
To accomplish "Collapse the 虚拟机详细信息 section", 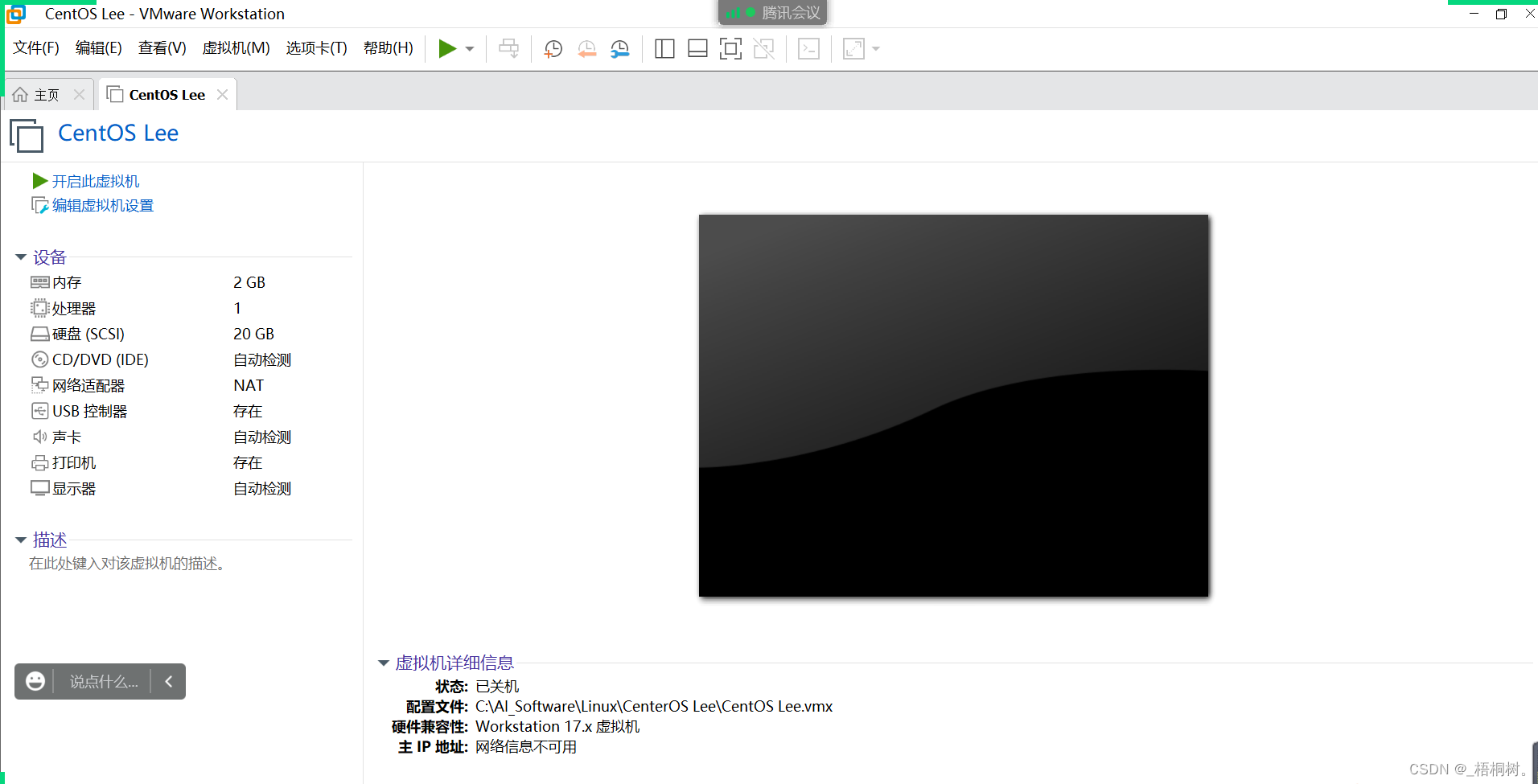I will [384, 663].
